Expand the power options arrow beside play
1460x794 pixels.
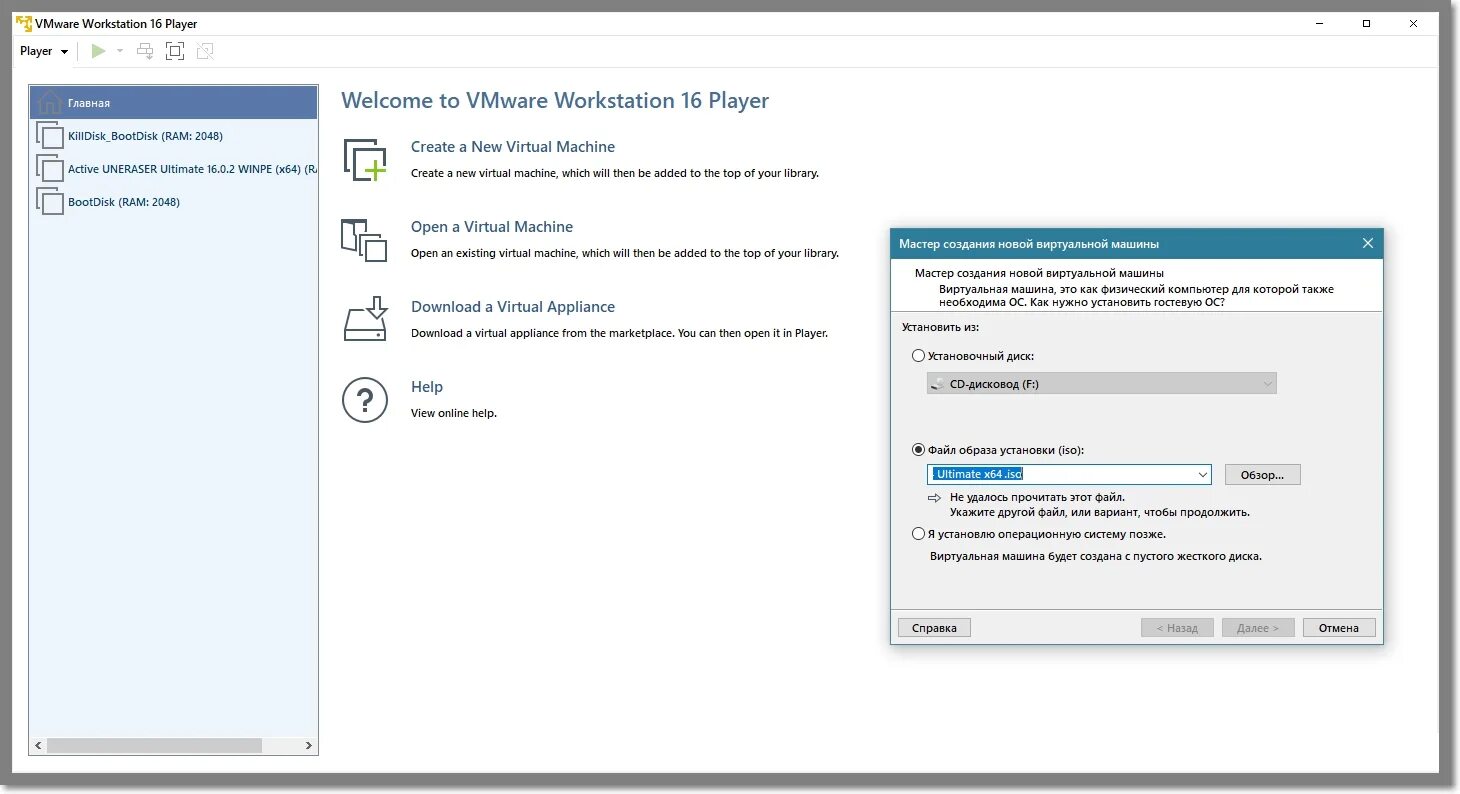pyautogui.click(x=120, y=51)
